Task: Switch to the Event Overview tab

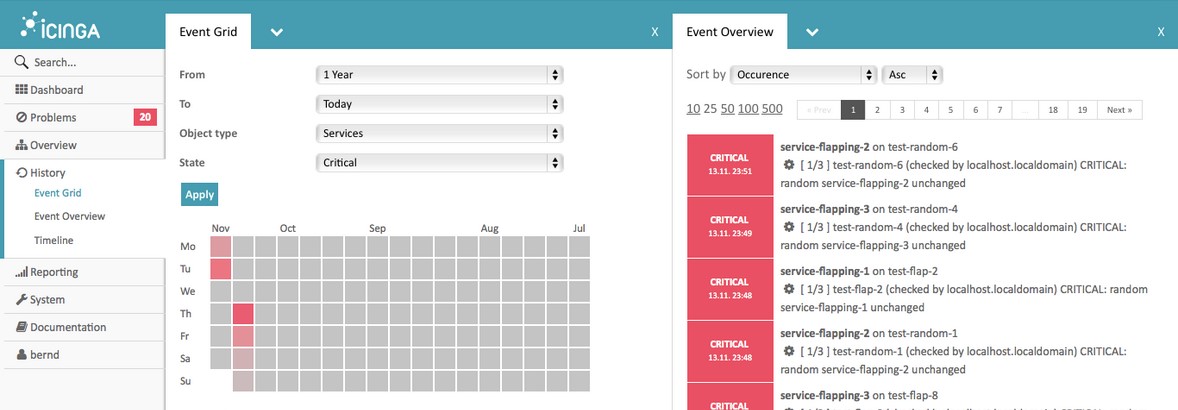Action: point(730,32)
